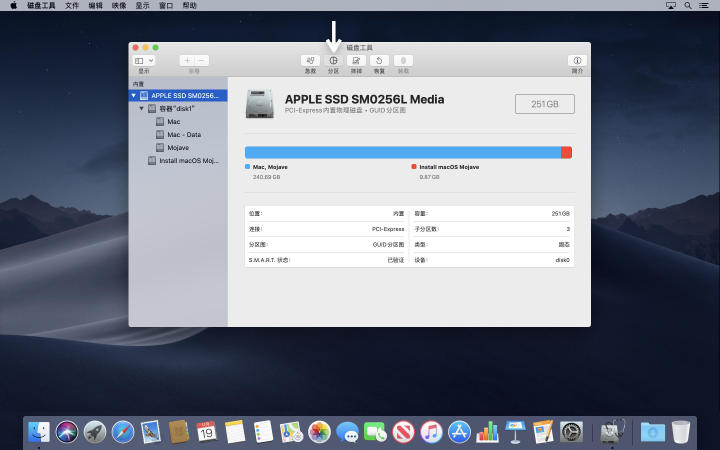720x450 pixels.
Task: Open Mail from the Dock
Action: (151, 432)
